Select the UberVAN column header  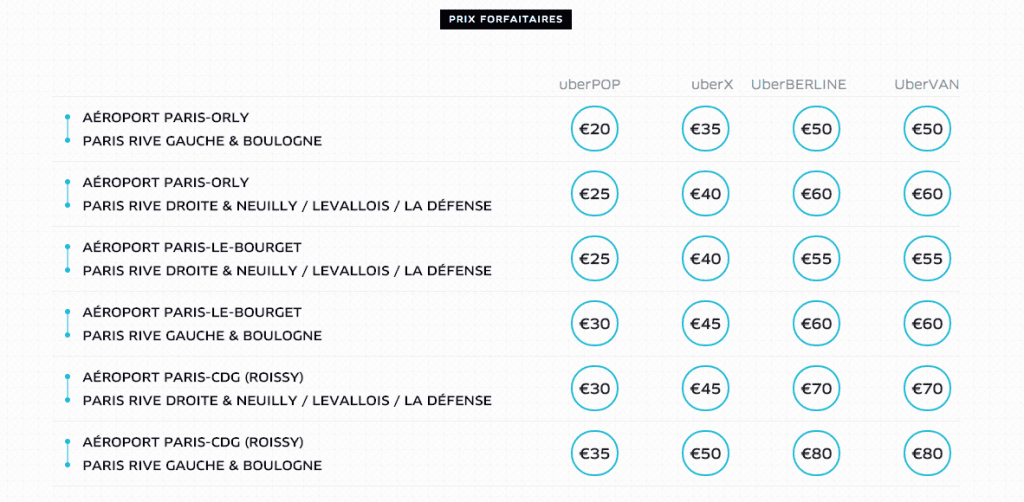[x=926, y=84]
